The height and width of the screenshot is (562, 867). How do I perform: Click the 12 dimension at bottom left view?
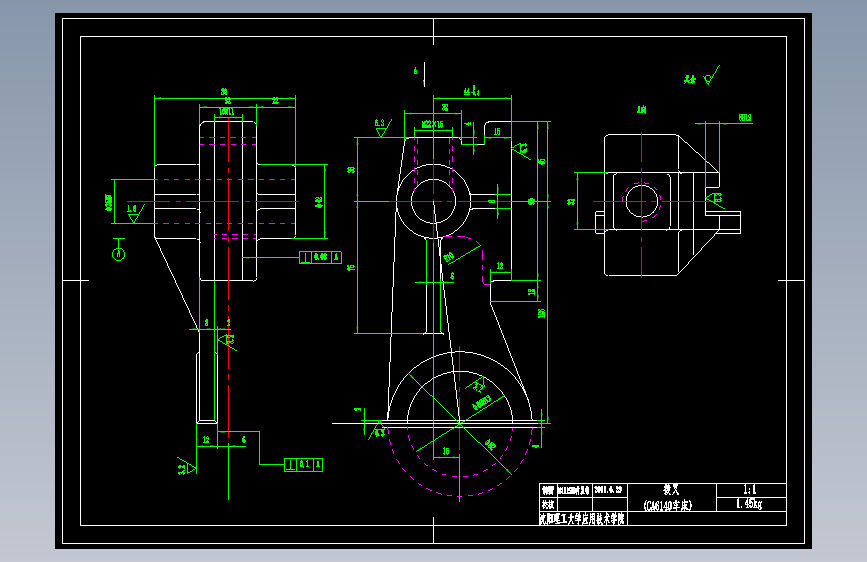(x=206, y=440)
